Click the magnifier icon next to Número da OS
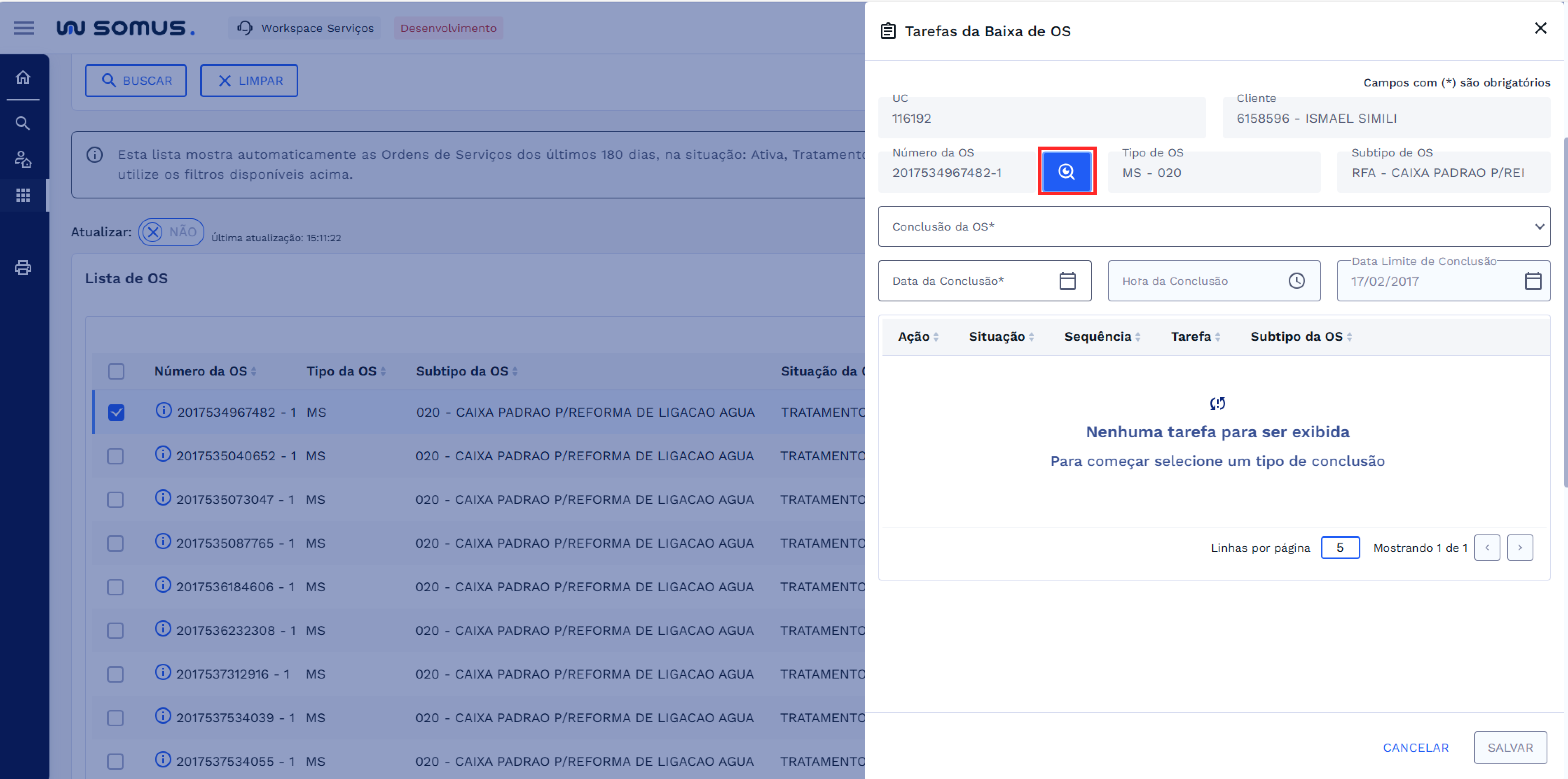The image size is (1568, 779). 1067,172
